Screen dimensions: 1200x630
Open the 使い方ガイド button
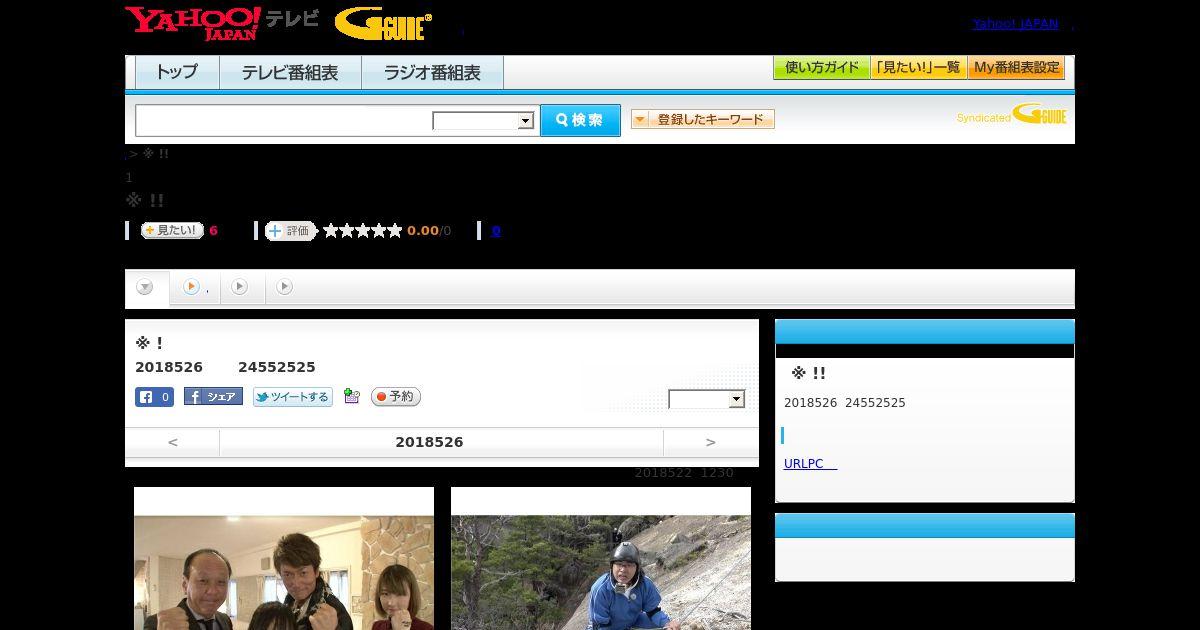pyautogui.click(x=821, y=68)
